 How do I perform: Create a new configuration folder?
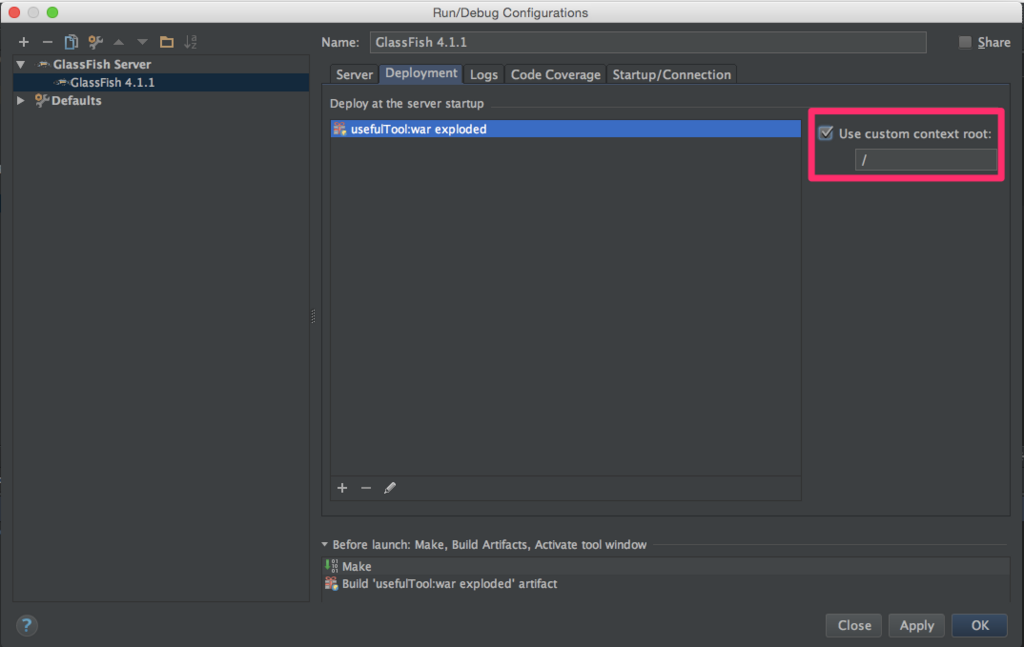pos(167,42)
